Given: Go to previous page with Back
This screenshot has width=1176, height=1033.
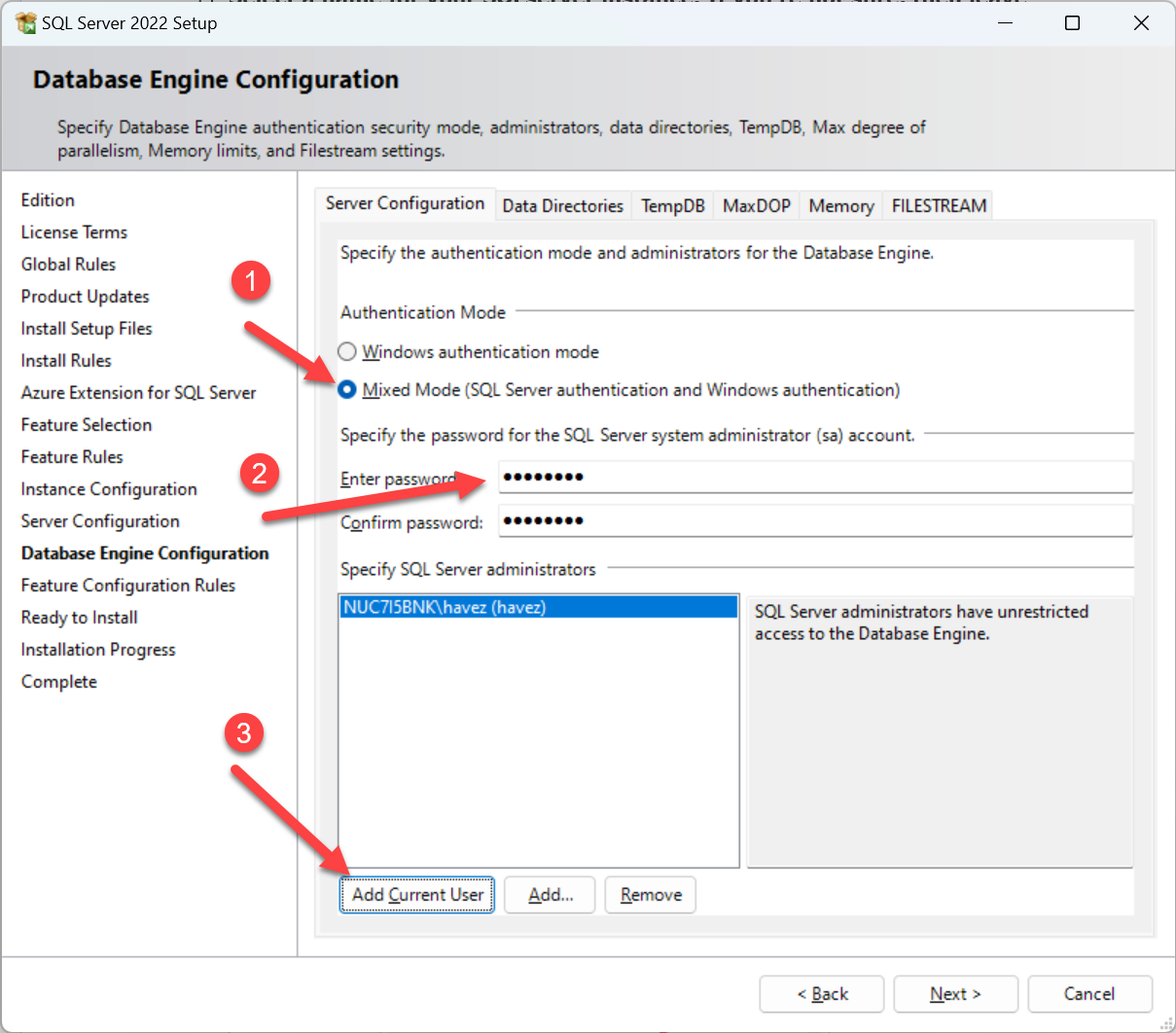Looking at the screenshot, I should pyautogui.click(x=822, y=994).
